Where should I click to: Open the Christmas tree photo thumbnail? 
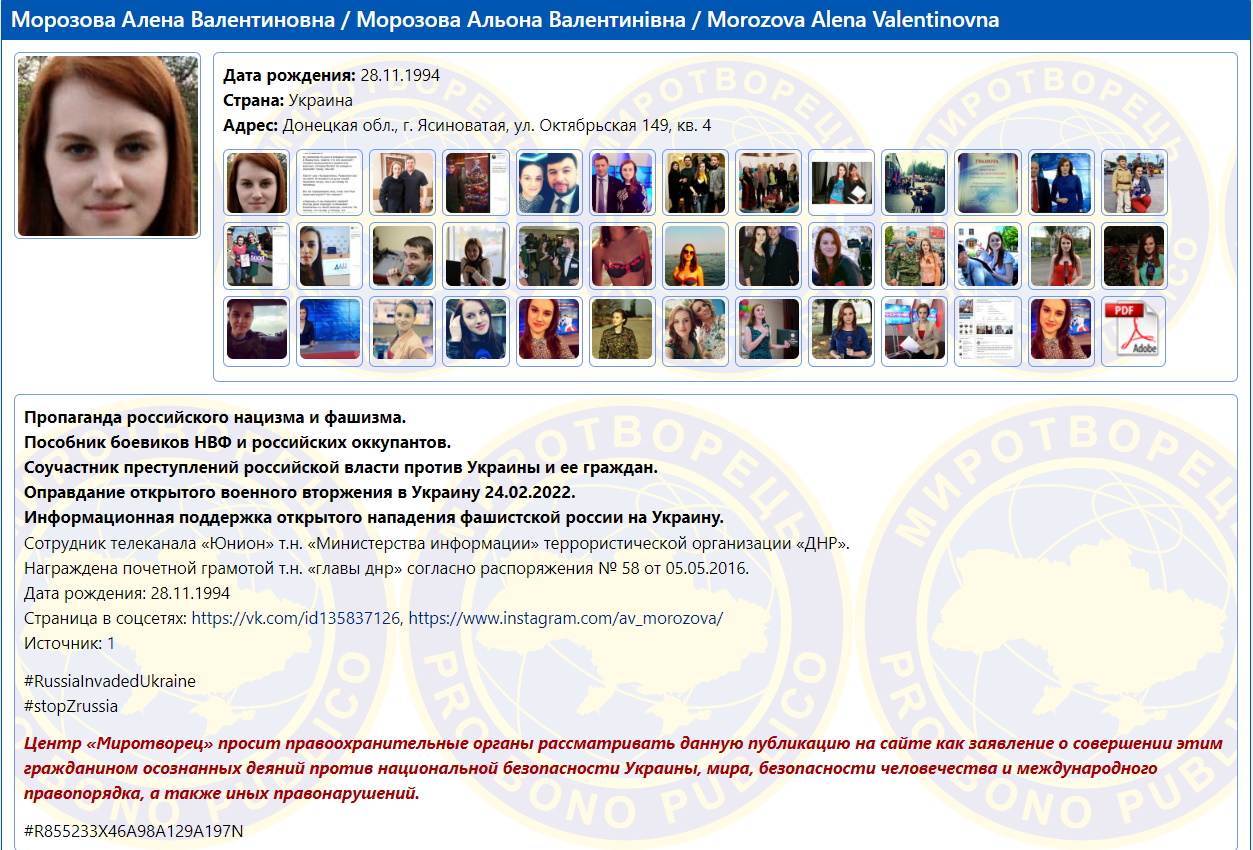click(x=476, y=183)
